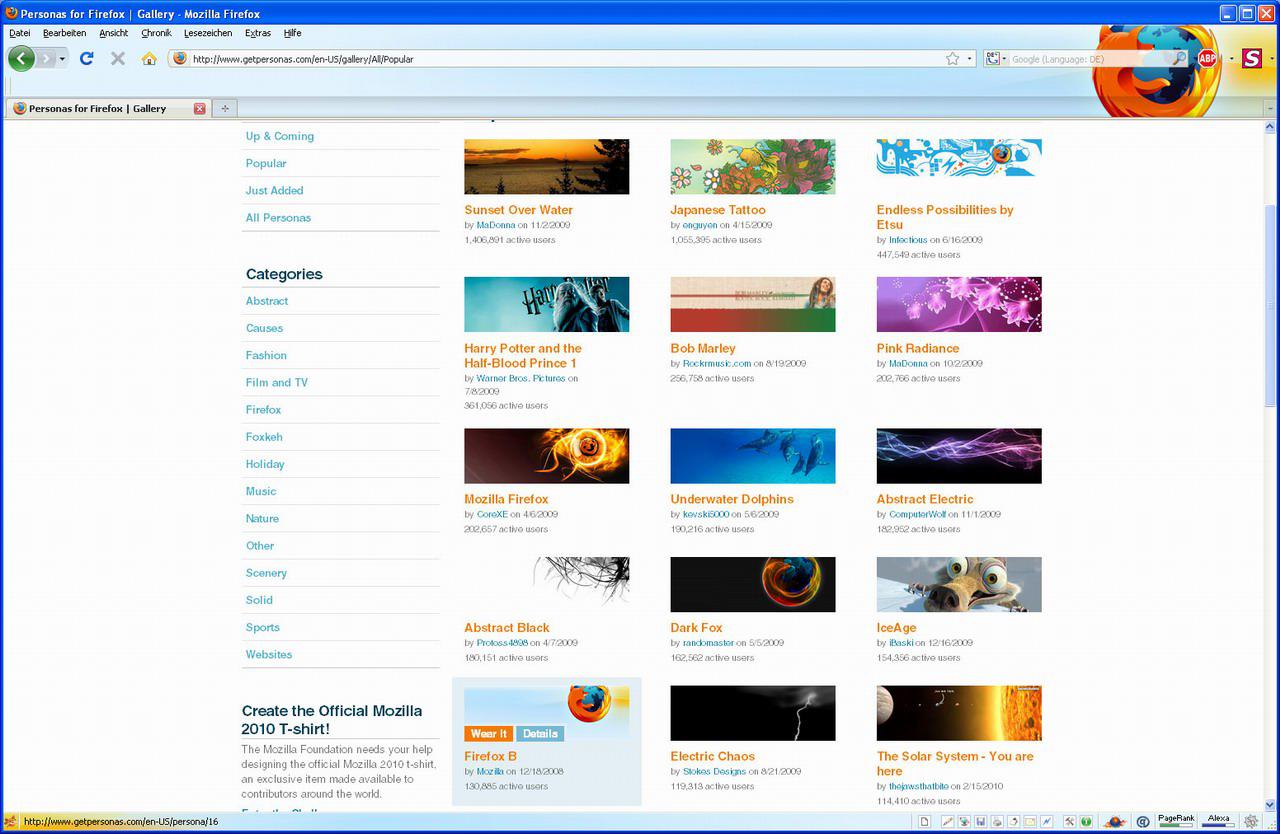Open a new tab with plus button
The height and width of the screenshot is (834, 1280).
click(x=225, y=108)
